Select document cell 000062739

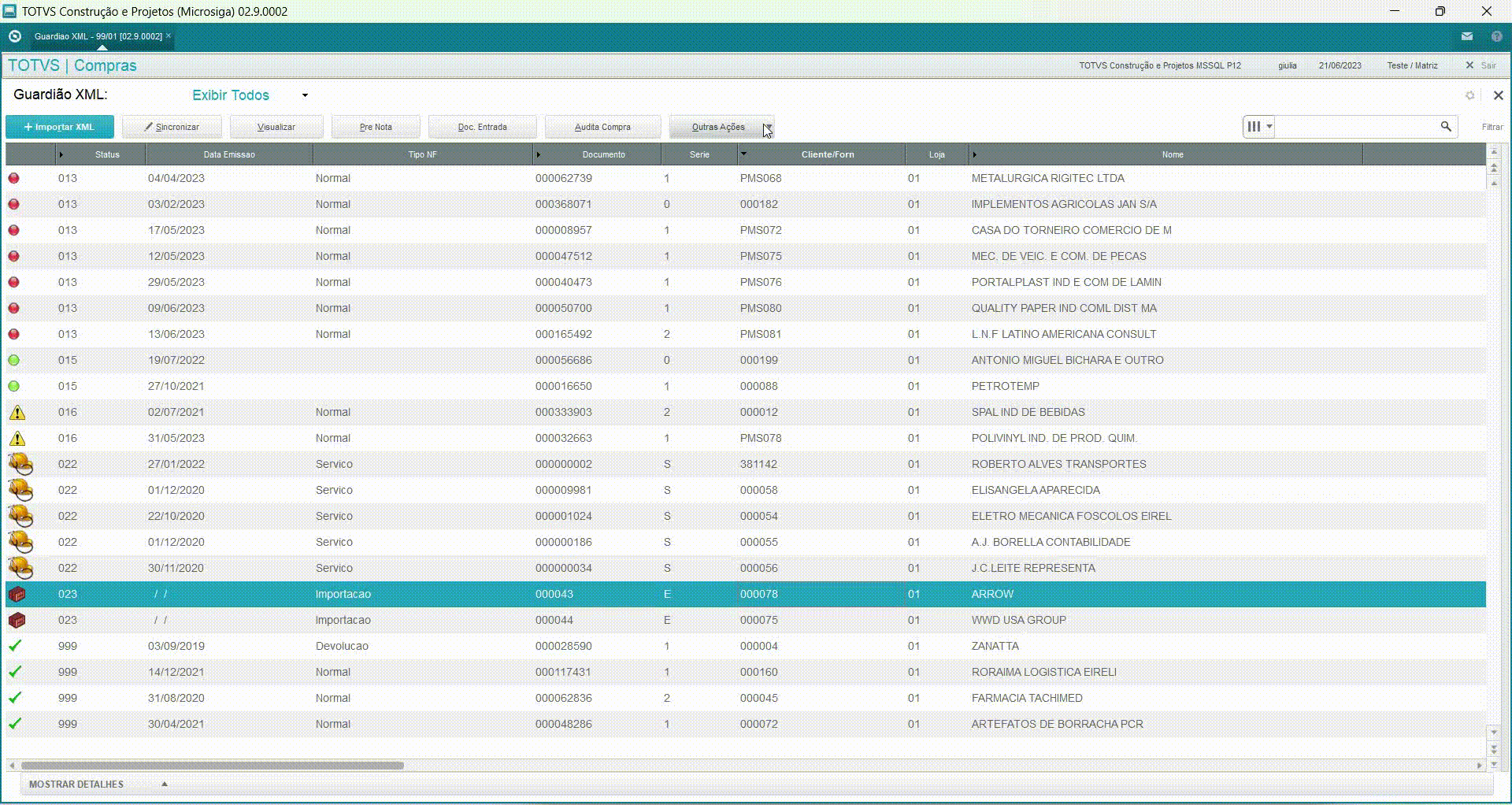564,178
